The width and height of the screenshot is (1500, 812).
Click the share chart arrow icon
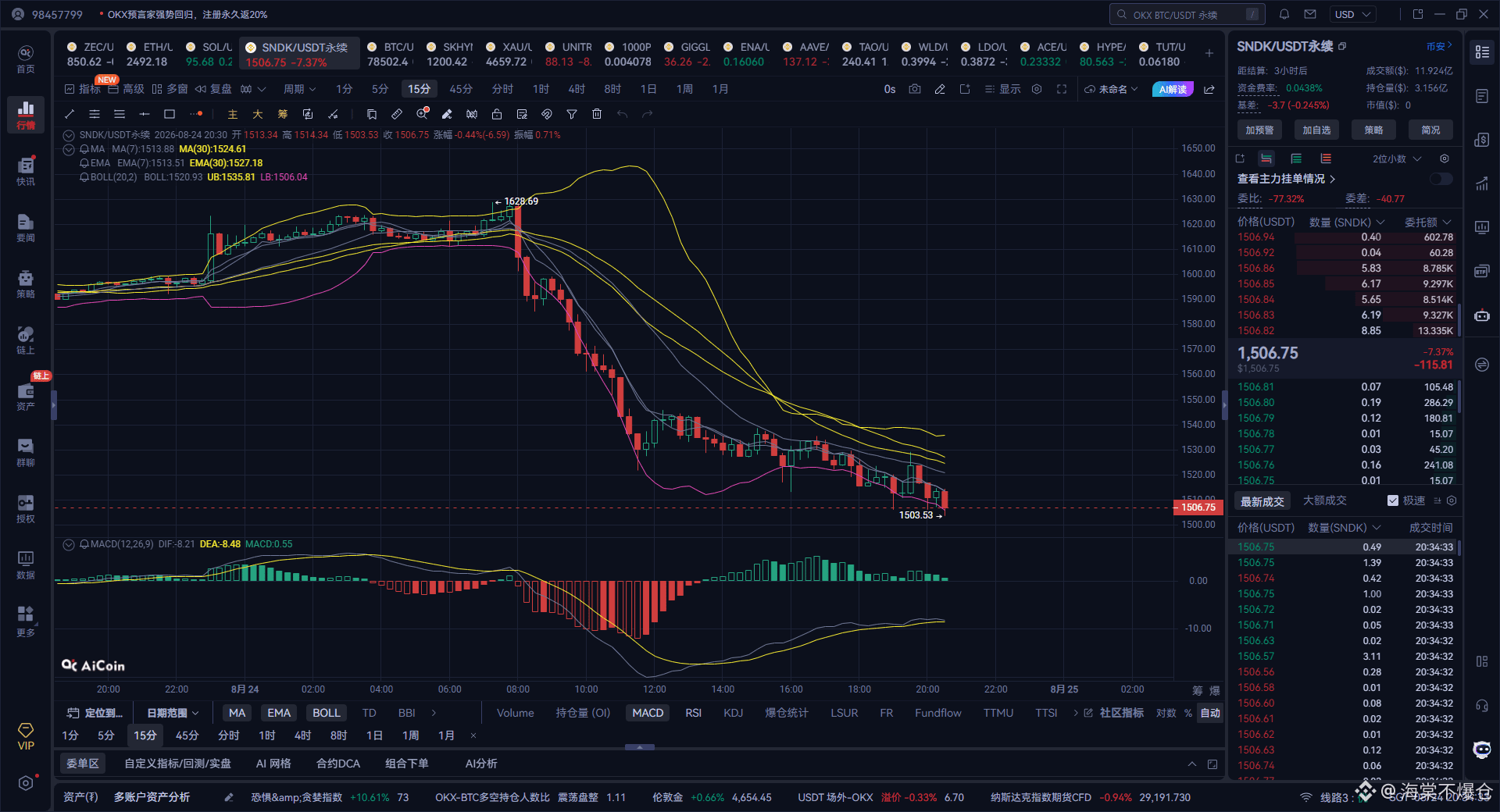coord(1209,89)
